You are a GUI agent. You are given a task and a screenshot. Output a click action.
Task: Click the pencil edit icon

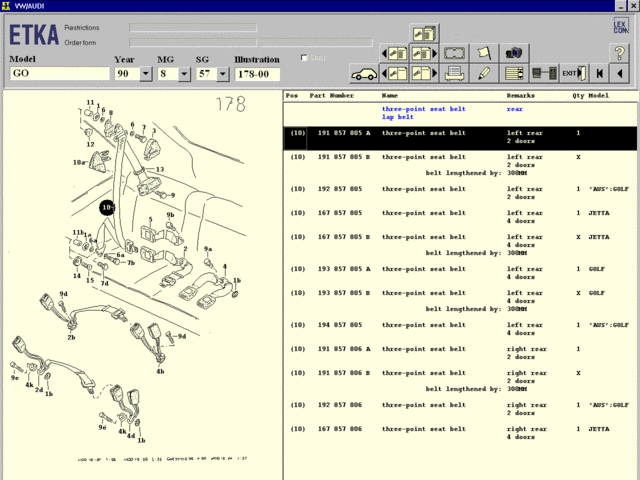point(484,74)
